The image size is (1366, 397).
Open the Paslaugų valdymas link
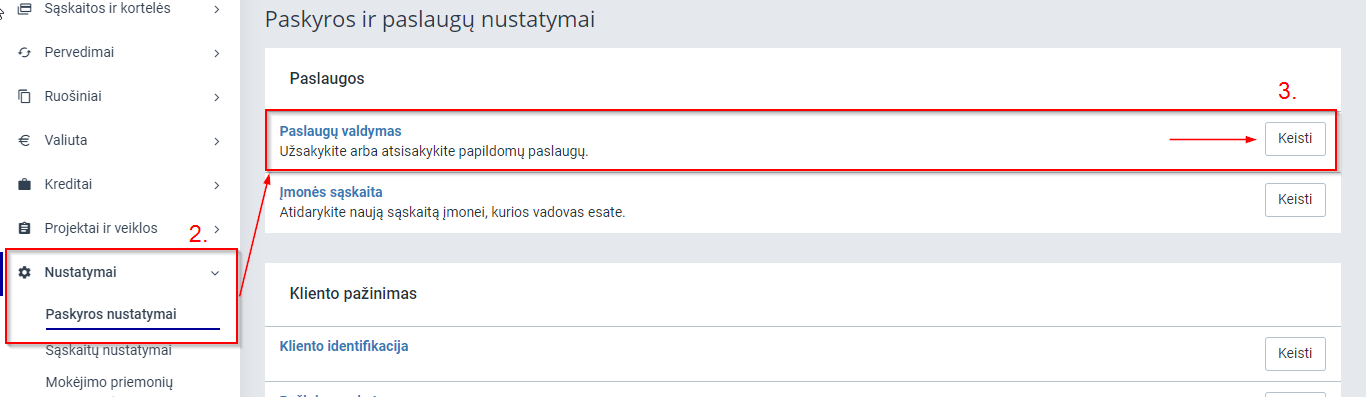click(340, 131)
